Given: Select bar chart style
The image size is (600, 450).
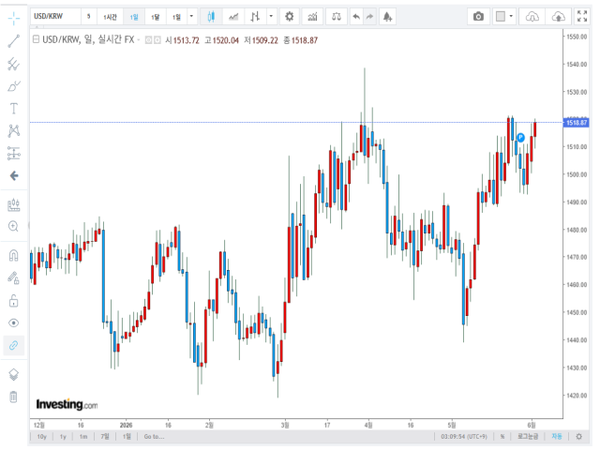Looking at the screenshot, I should point(255,16).
